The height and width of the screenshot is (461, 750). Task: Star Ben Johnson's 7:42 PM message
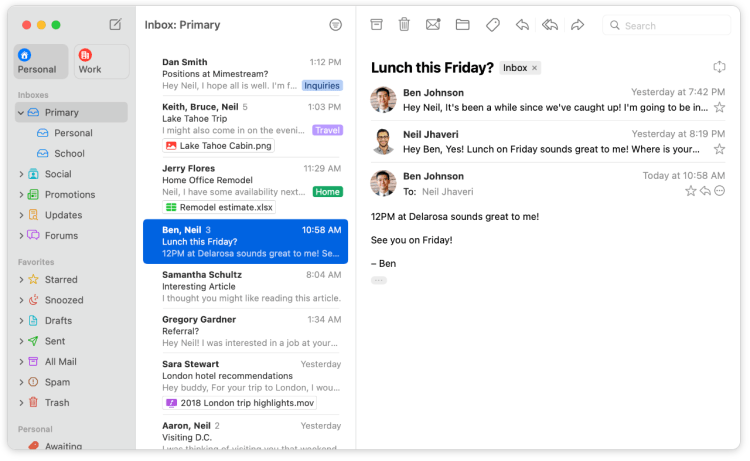click(719, 108)
